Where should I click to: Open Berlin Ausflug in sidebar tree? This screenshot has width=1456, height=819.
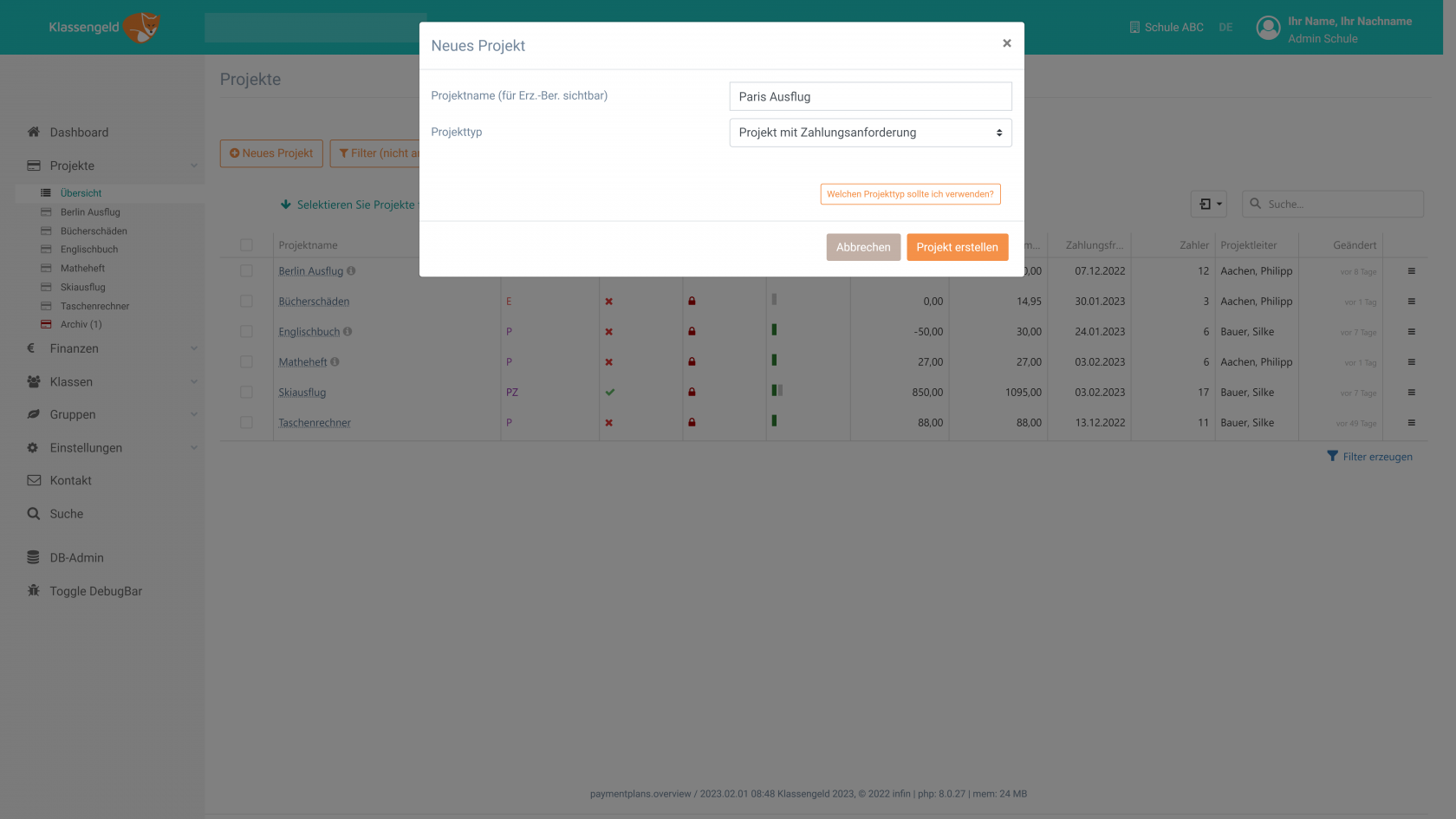click(90, 212)
